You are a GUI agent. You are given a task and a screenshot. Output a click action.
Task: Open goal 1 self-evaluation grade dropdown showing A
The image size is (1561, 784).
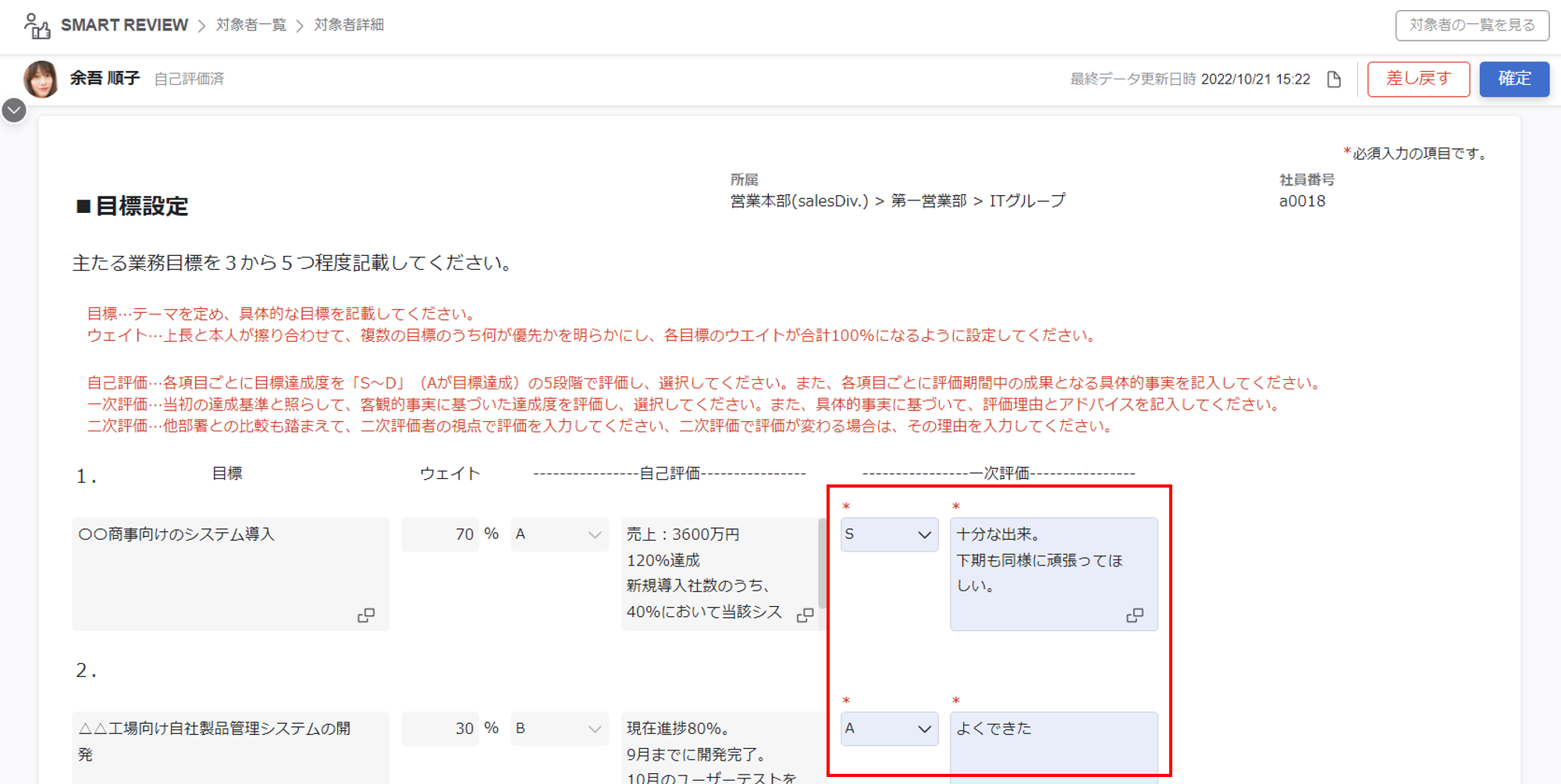[560, 534]
